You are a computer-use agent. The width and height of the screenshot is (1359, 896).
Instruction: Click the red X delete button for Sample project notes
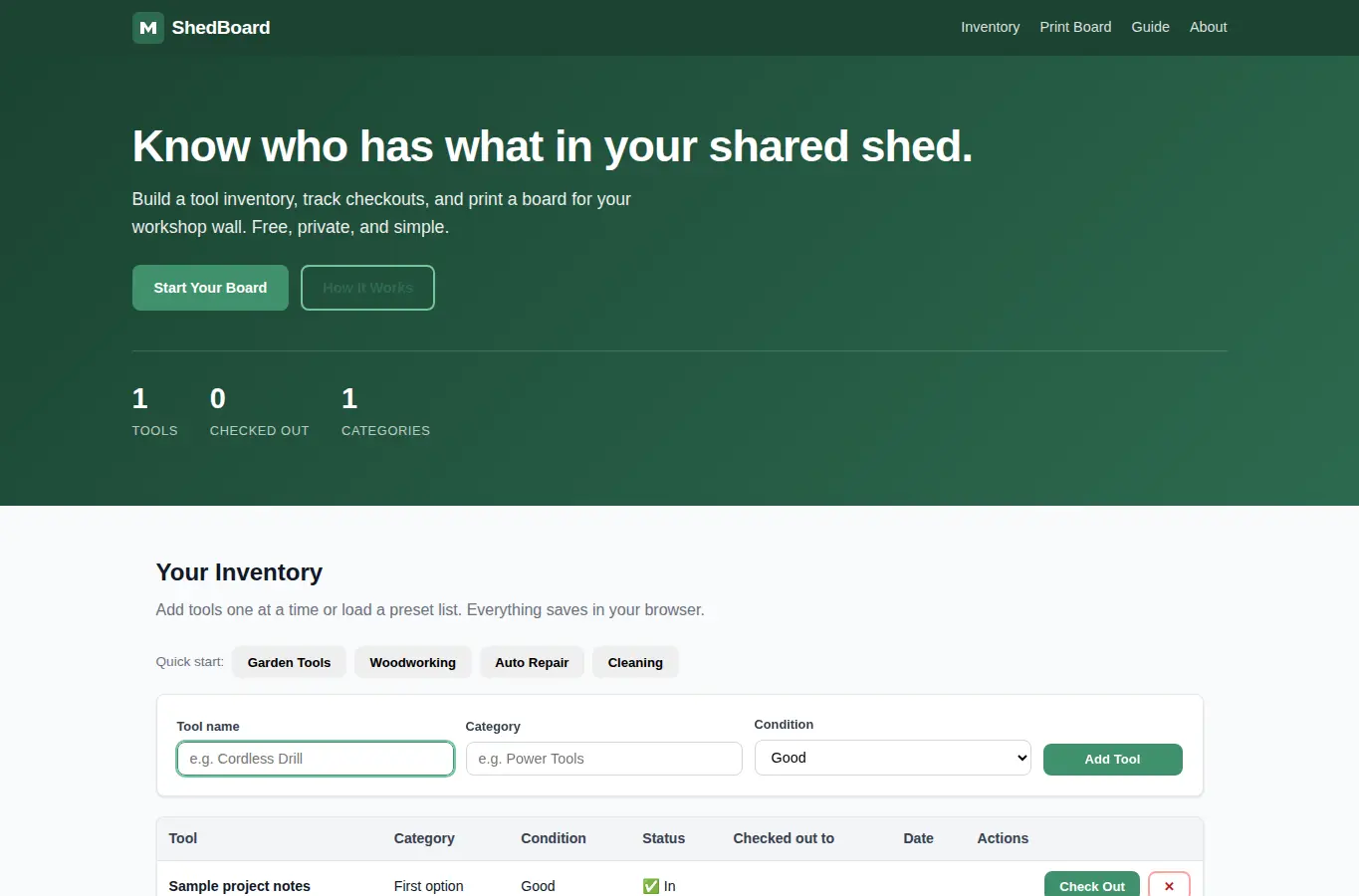(1169, 885)
